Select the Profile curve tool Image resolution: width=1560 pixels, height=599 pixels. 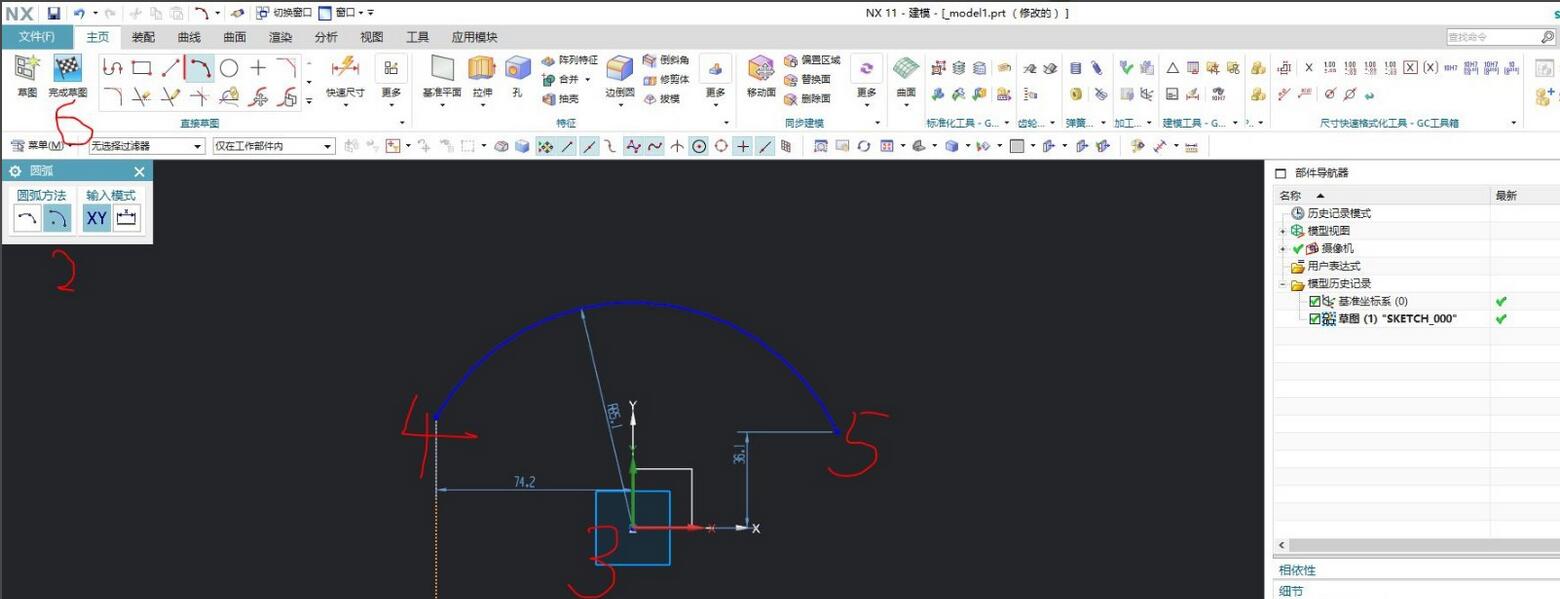113,68
